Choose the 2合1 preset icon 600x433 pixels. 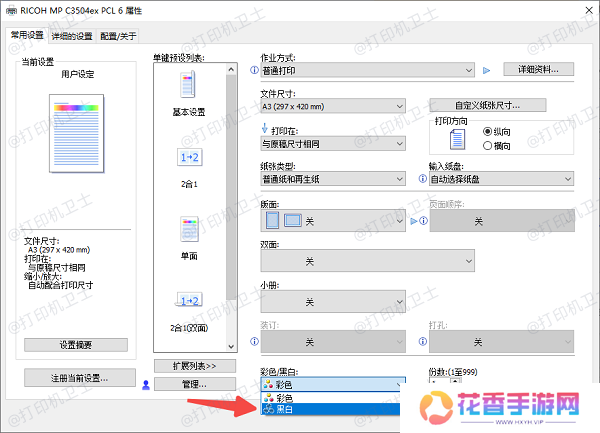[188, 158]
